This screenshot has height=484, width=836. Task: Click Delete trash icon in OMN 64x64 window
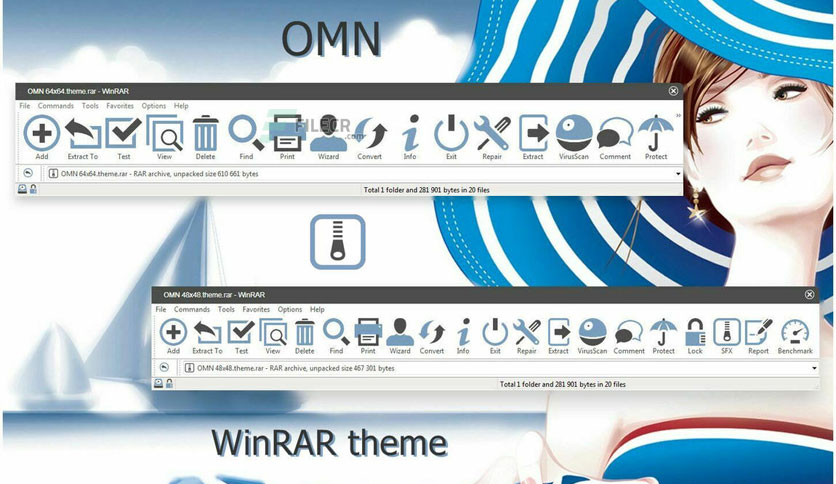(205, 133)
